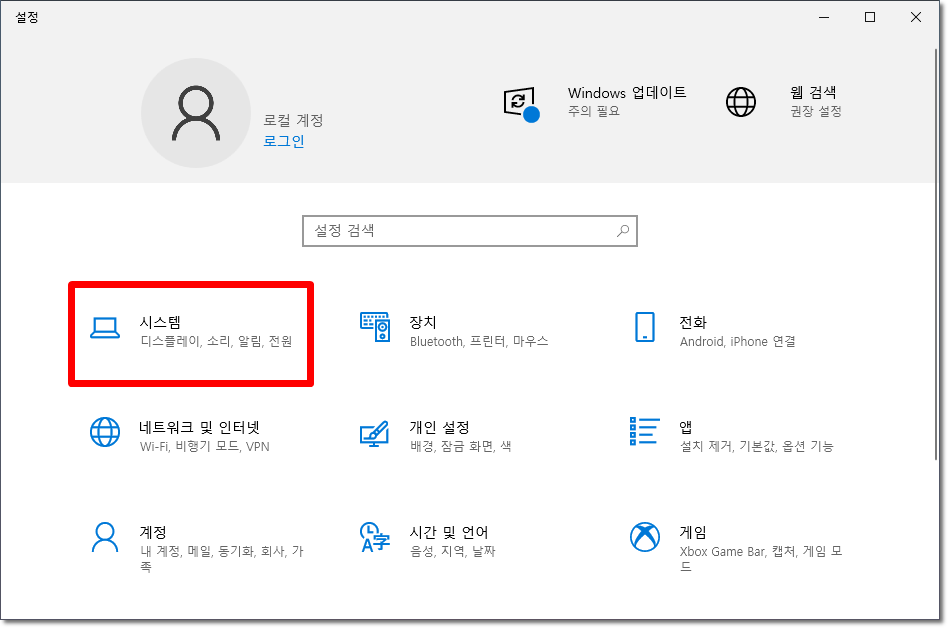The width and height of the screenshot is (948, 628).
Task: Select the 웹 검색 globe icon
Action: [741, 102]
